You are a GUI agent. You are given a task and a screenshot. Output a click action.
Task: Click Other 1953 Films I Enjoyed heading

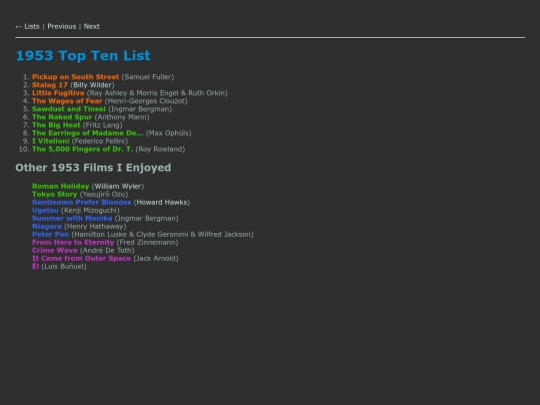(x=93, y=168)
